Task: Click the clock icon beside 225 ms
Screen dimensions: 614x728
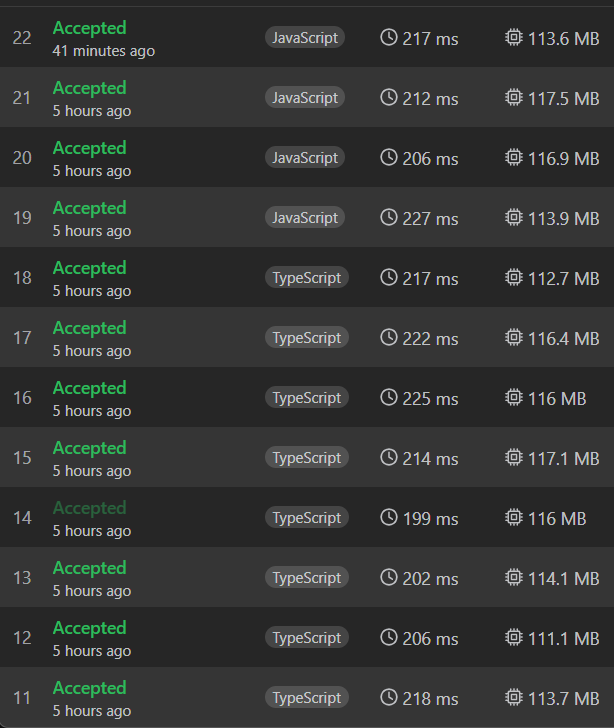Action: 389,398
